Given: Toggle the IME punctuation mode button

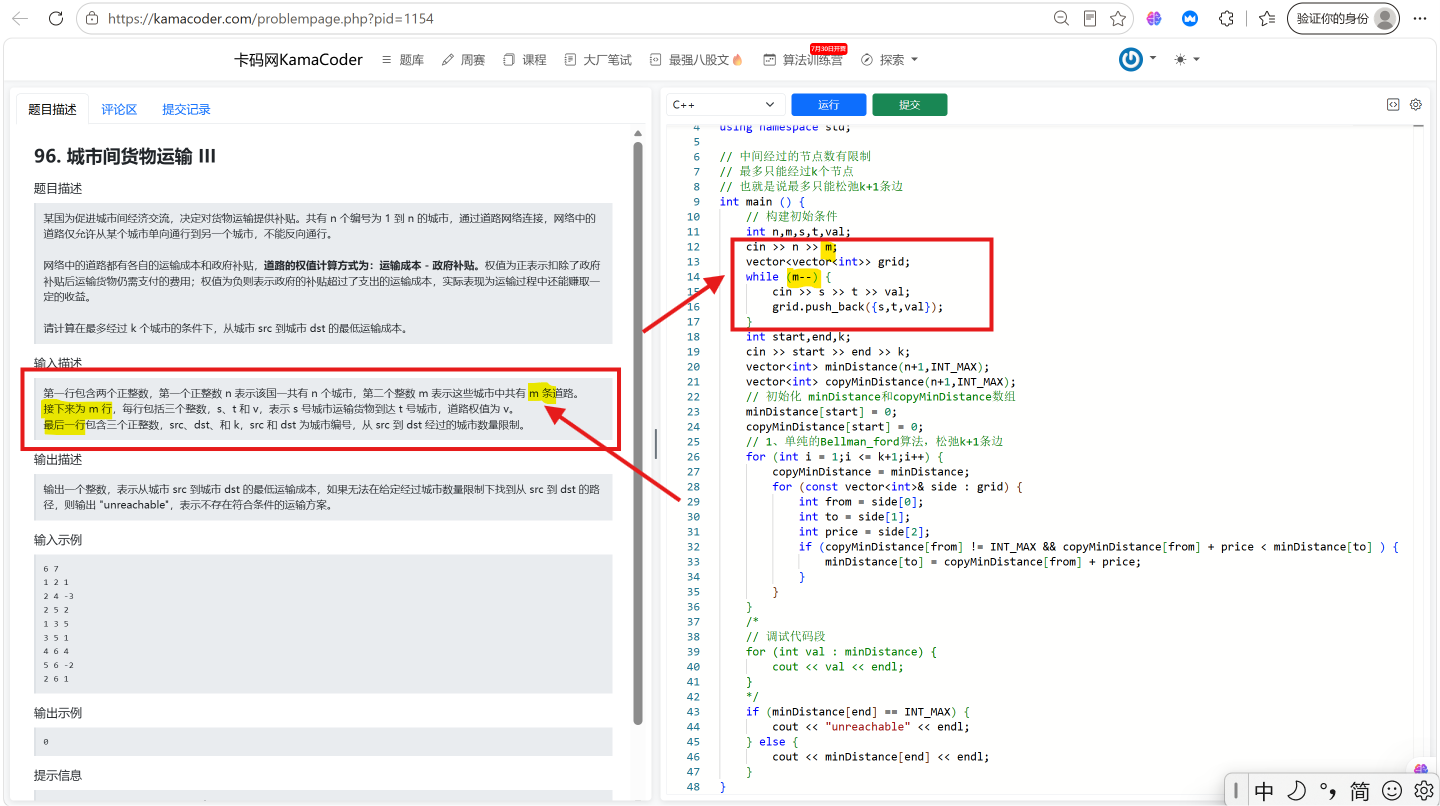Looking at the screenshot, I should pyautogui.click(x=1328, y=791).
